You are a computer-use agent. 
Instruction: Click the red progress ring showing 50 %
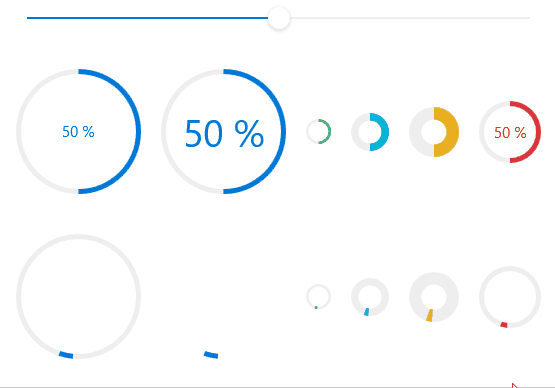click(x=510, y=132)
